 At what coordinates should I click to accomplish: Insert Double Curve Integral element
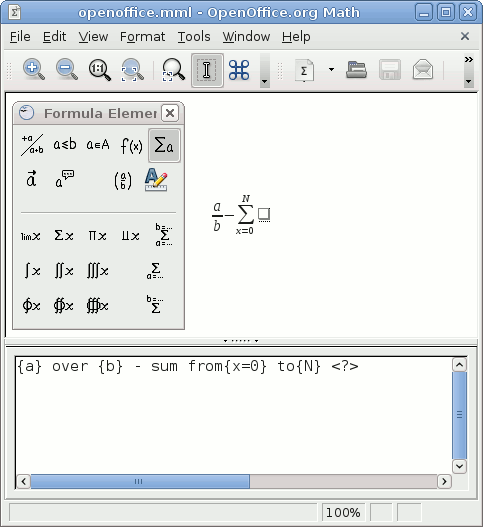64,306
